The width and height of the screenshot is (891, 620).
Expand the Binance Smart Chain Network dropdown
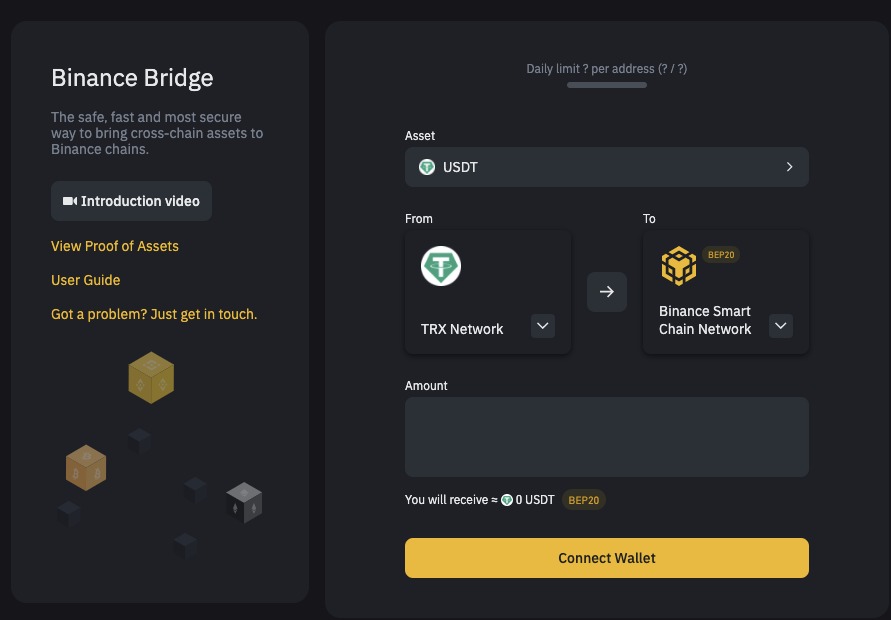[781, 326]
